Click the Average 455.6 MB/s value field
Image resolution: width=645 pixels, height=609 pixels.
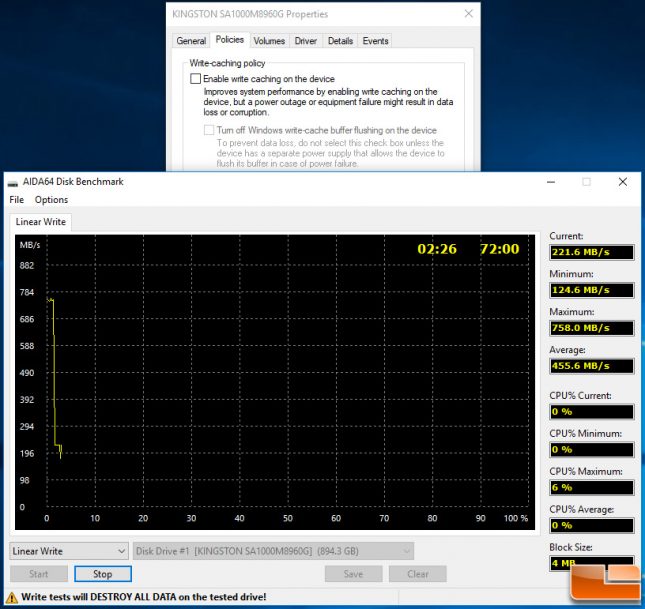point(592,366)
